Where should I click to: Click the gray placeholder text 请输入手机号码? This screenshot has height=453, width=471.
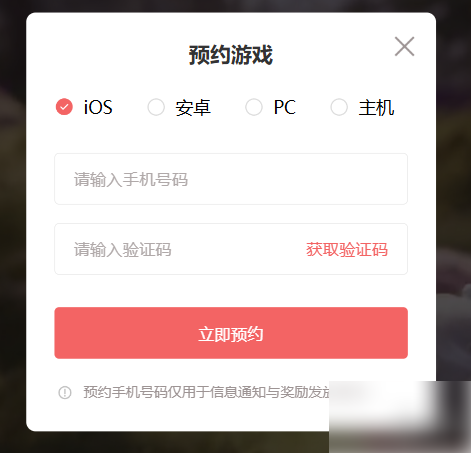[131, 179]
